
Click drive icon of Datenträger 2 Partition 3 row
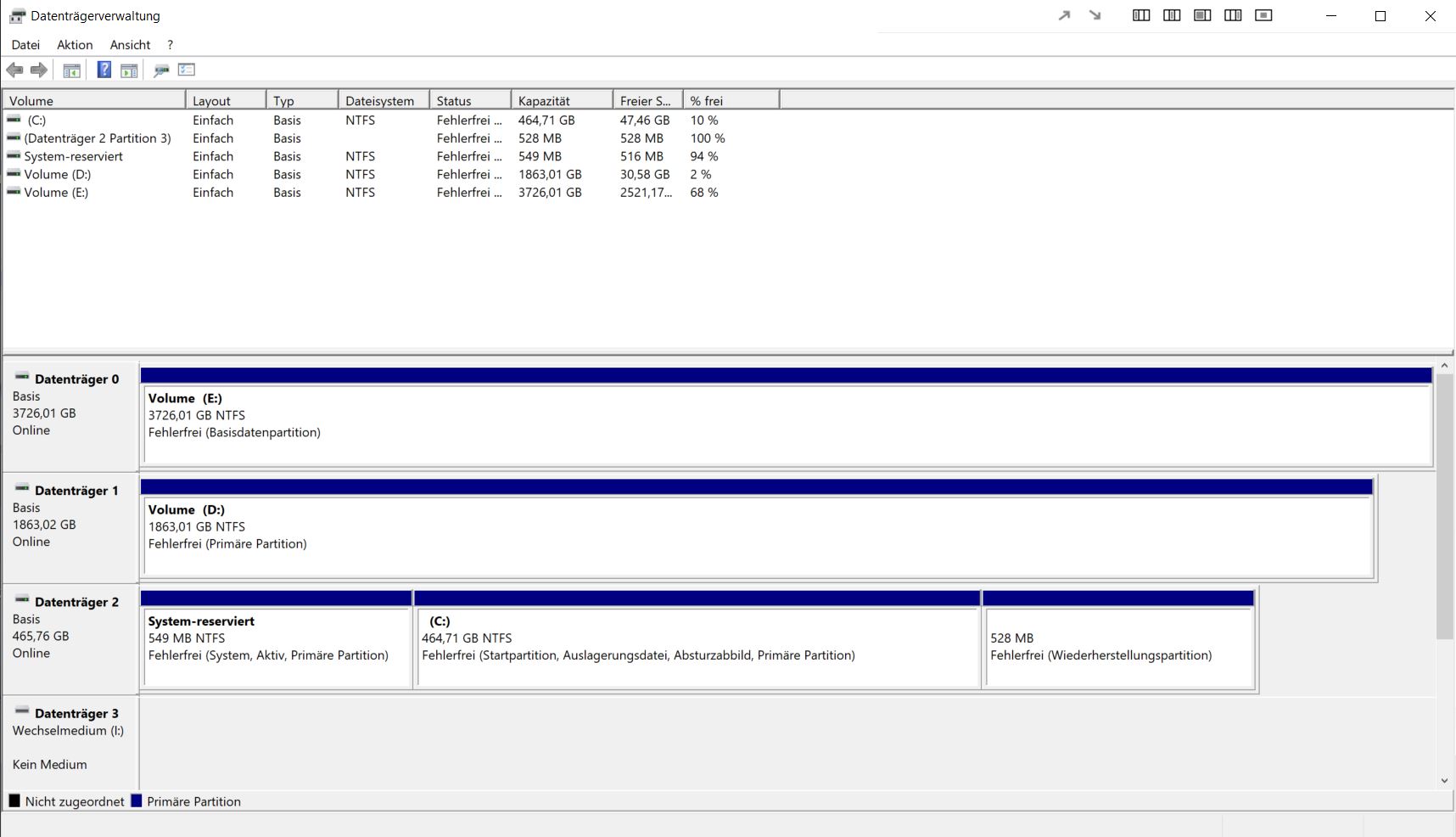[x=14, y=138]
